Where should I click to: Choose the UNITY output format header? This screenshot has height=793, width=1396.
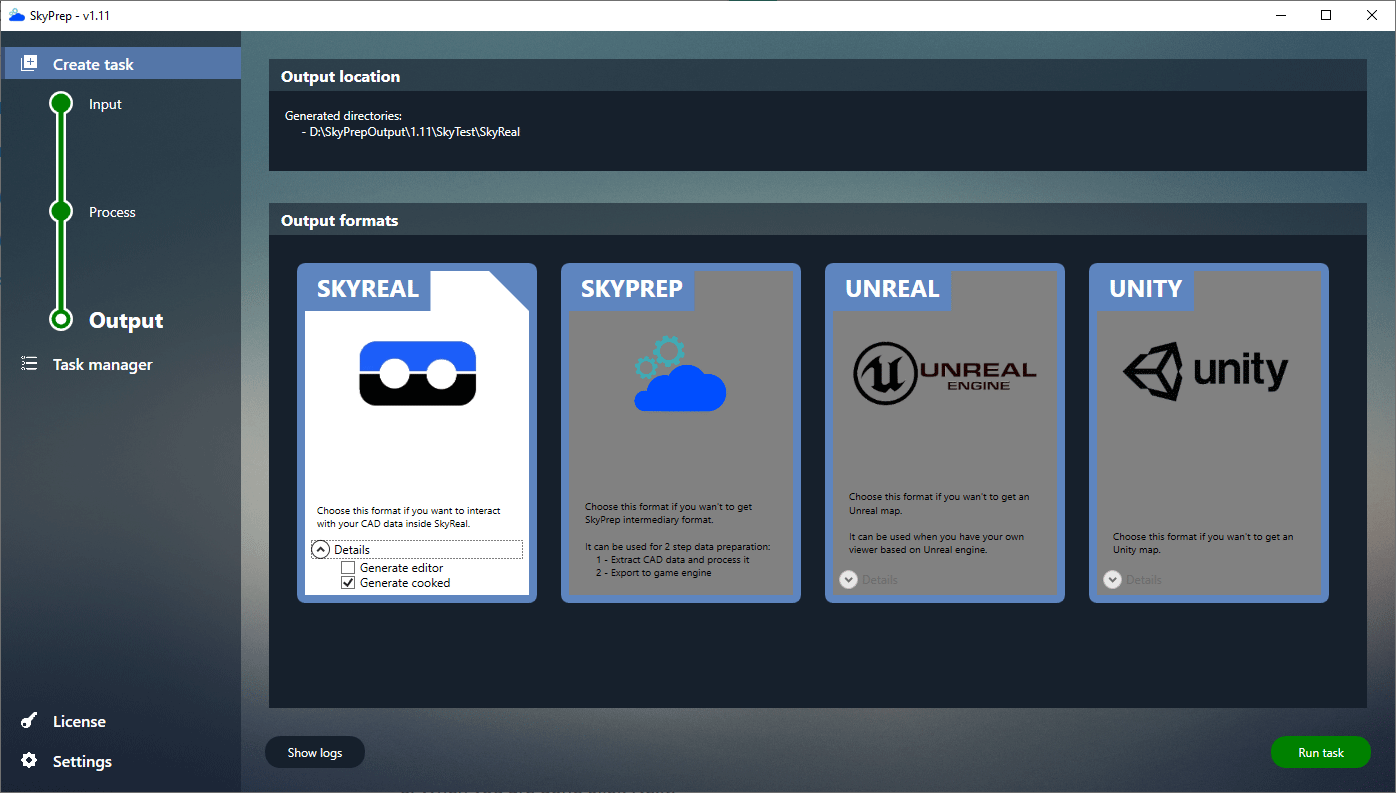(x=1146, y=289)
